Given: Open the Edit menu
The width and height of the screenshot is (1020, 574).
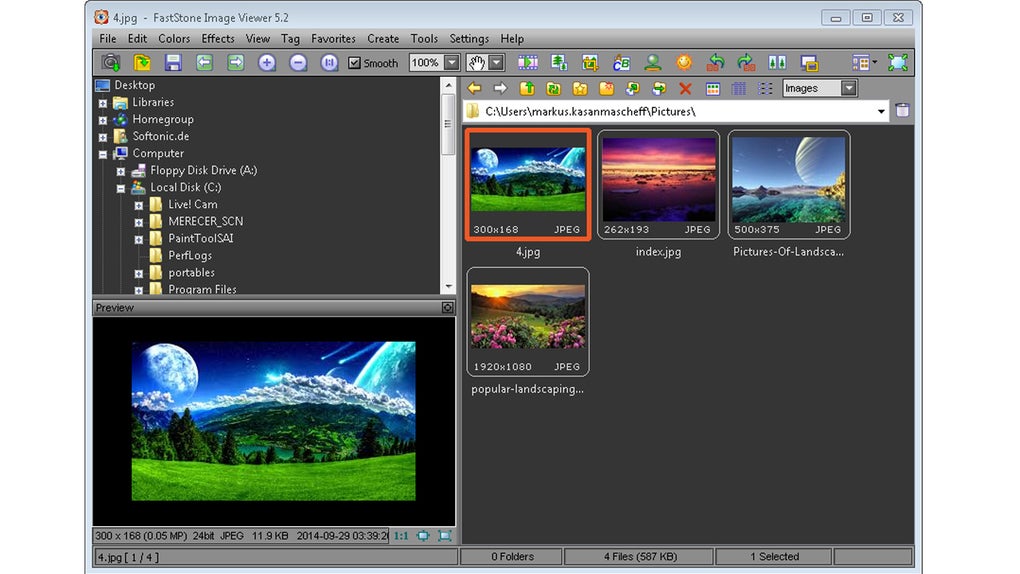Looking at the screenshot, I should [x=137, y=38].
